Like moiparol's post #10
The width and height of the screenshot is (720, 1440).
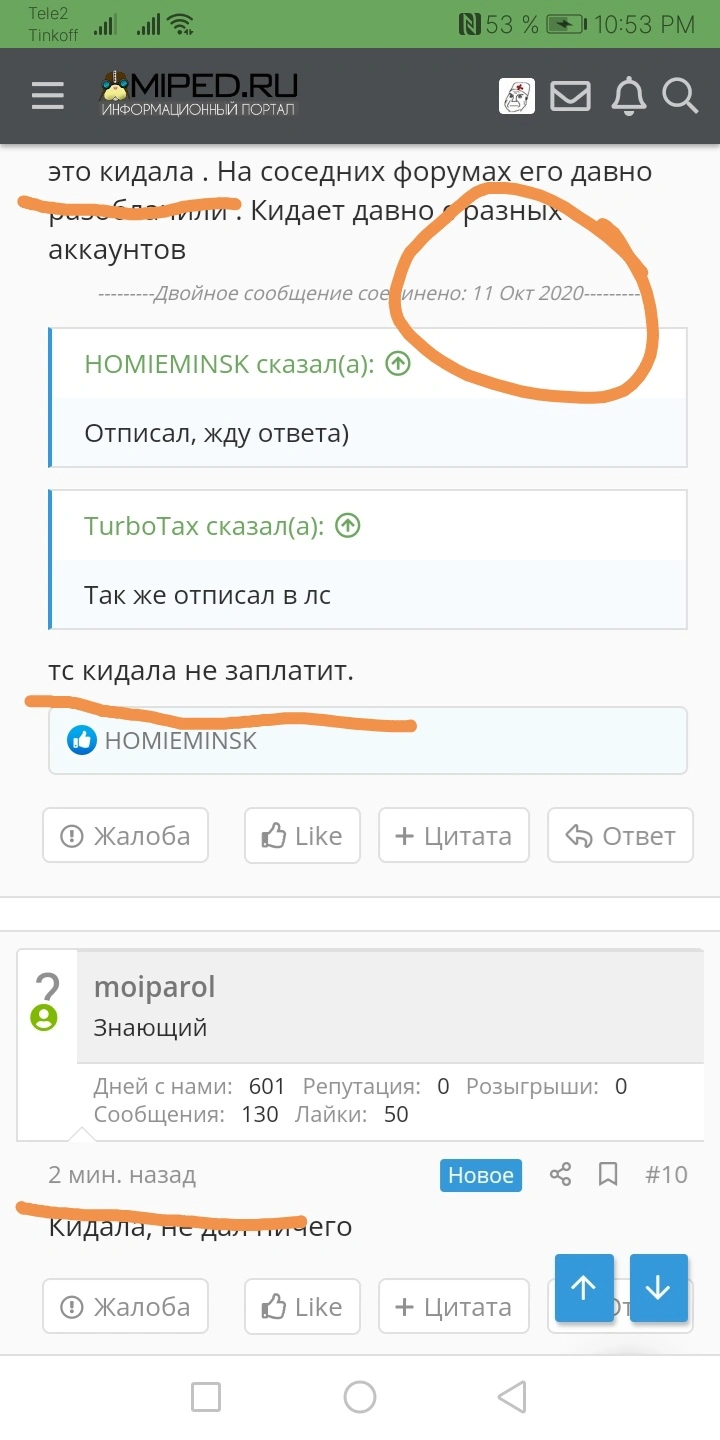(x=303, y=1306)
